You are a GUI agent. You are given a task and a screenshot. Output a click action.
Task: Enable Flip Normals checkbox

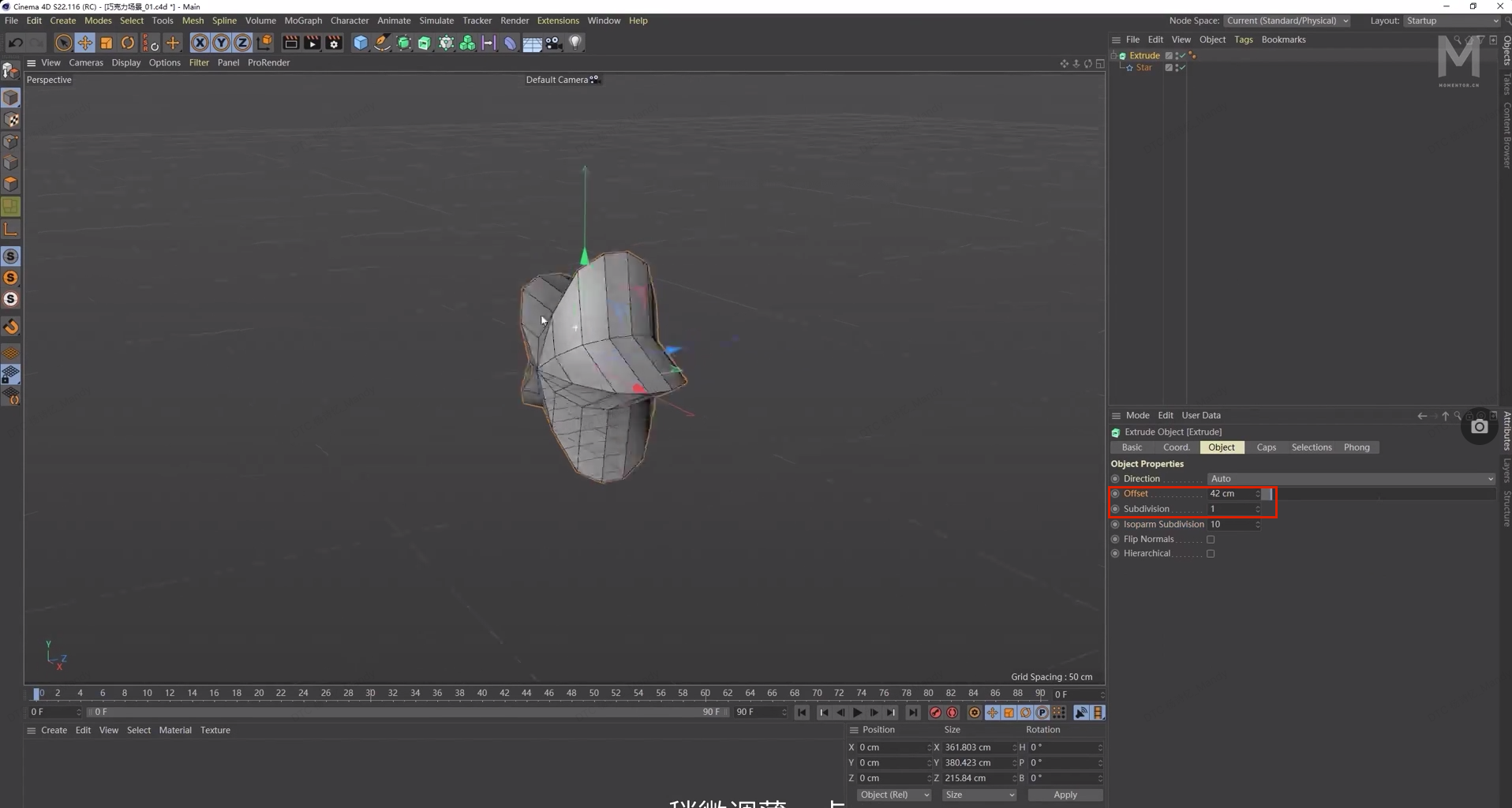(x=1211, y=540)
